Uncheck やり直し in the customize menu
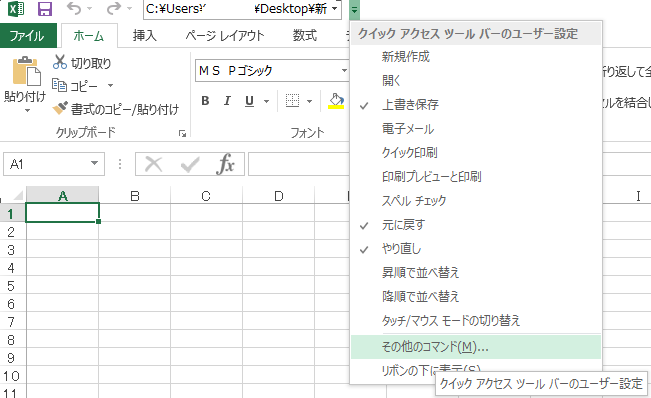 [x=476, y=249]
